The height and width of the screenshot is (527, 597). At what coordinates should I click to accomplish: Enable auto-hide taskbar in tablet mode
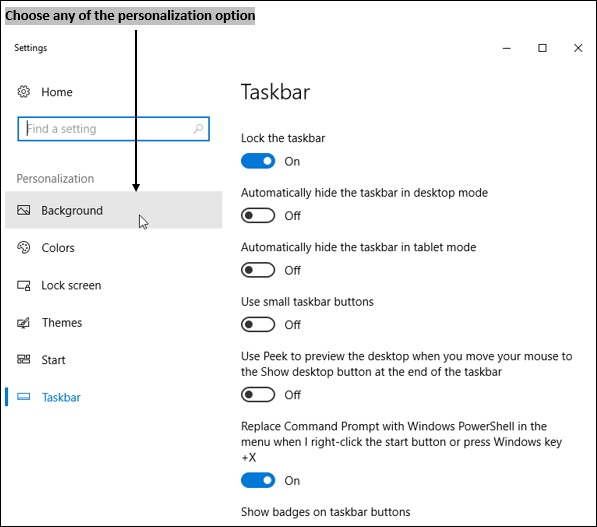258,270
